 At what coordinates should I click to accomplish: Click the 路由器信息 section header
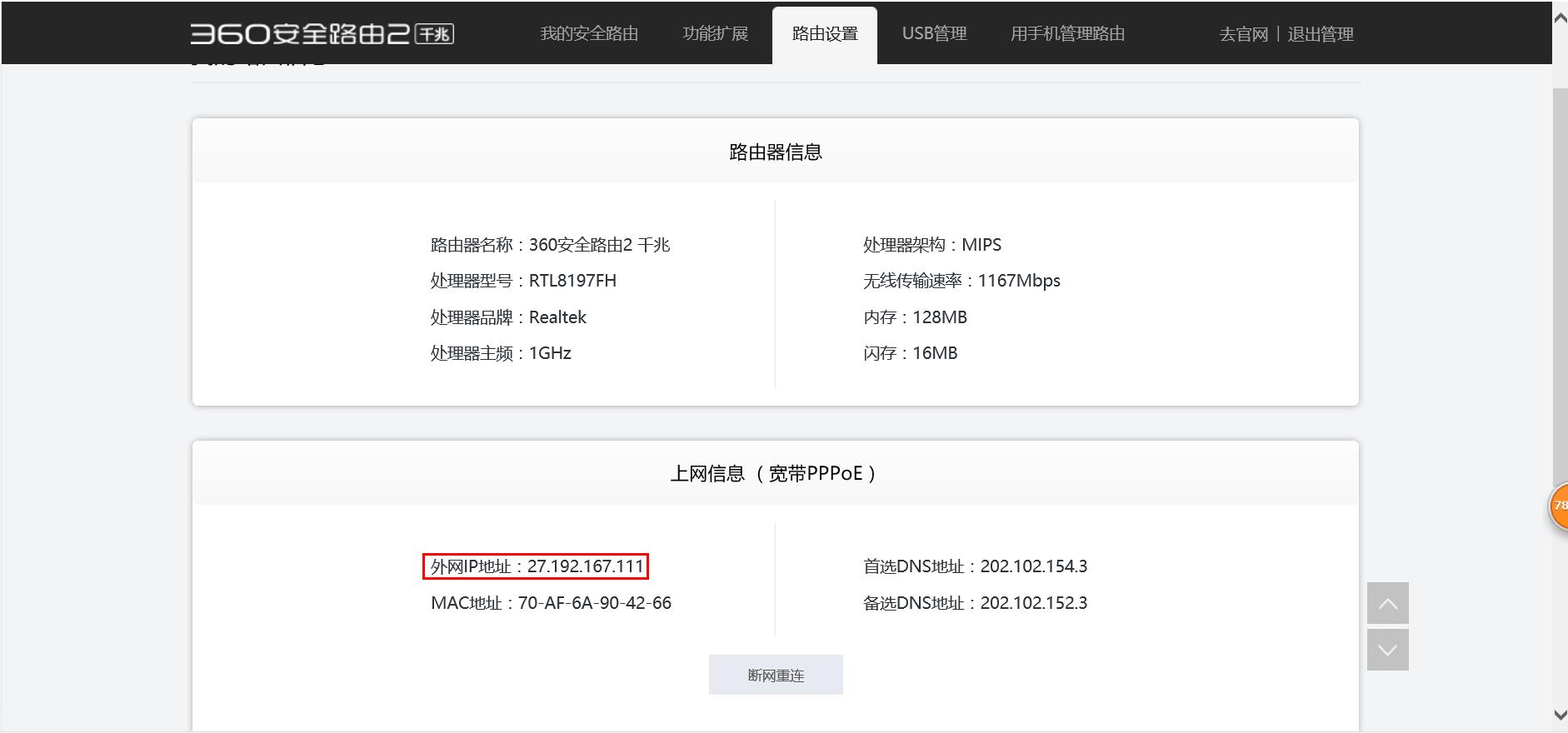point(776,151)
